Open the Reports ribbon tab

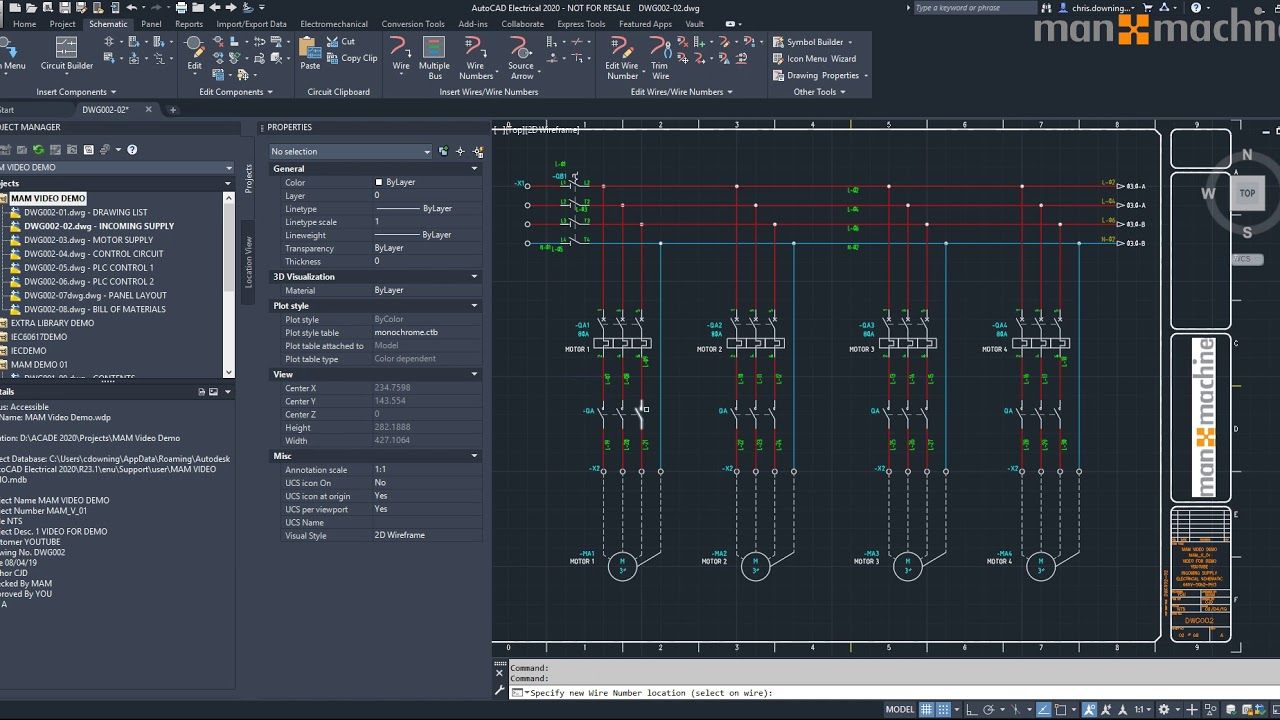coord(189,24)
